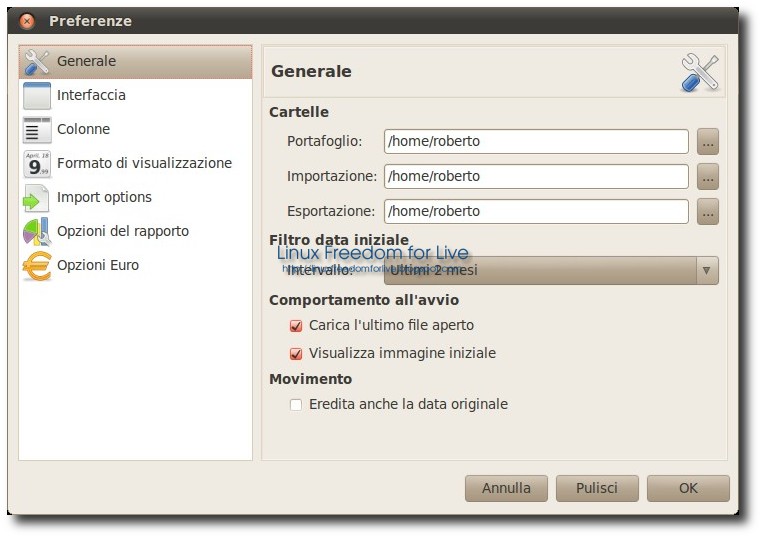Browse for the Esportazione folder
This screenshot has height=538, width=762.
pos(708,212)
